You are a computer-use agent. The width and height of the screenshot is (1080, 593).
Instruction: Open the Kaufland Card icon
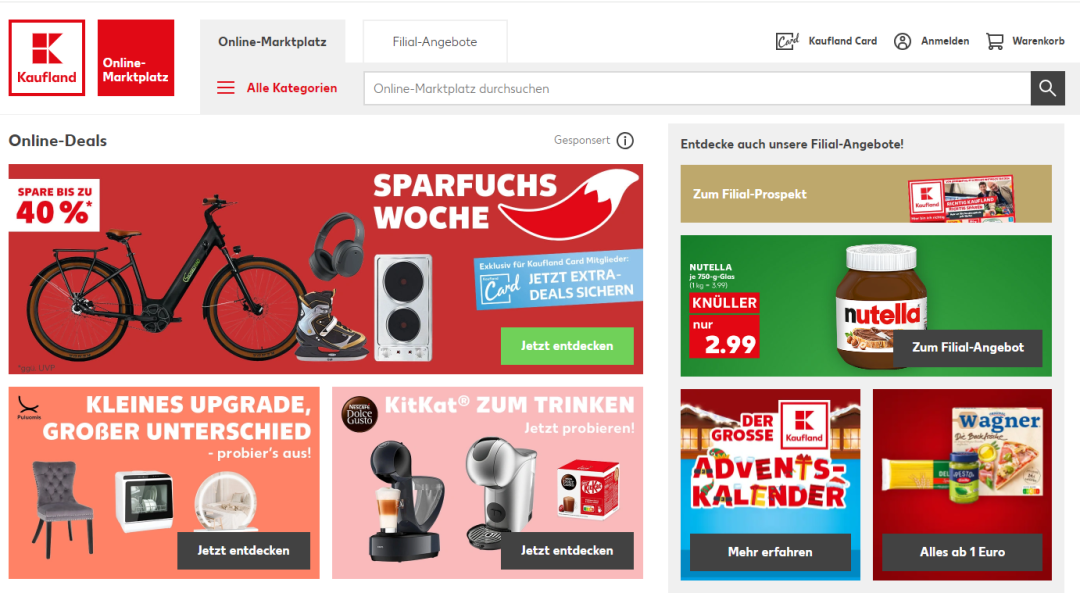click(787, 41)
